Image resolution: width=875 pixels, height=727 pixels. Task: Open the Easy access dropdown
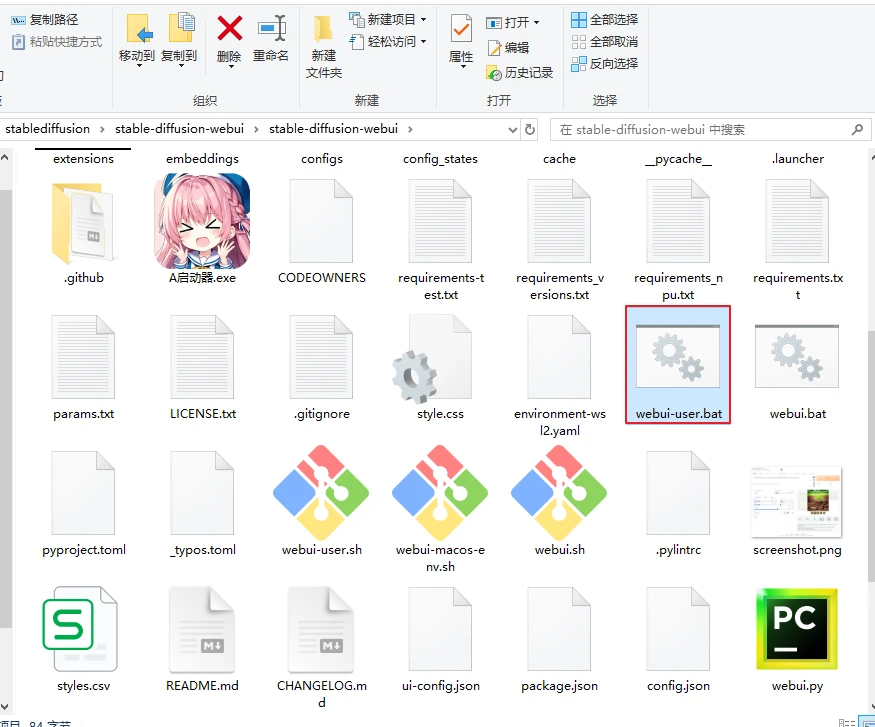coord(388,42)
